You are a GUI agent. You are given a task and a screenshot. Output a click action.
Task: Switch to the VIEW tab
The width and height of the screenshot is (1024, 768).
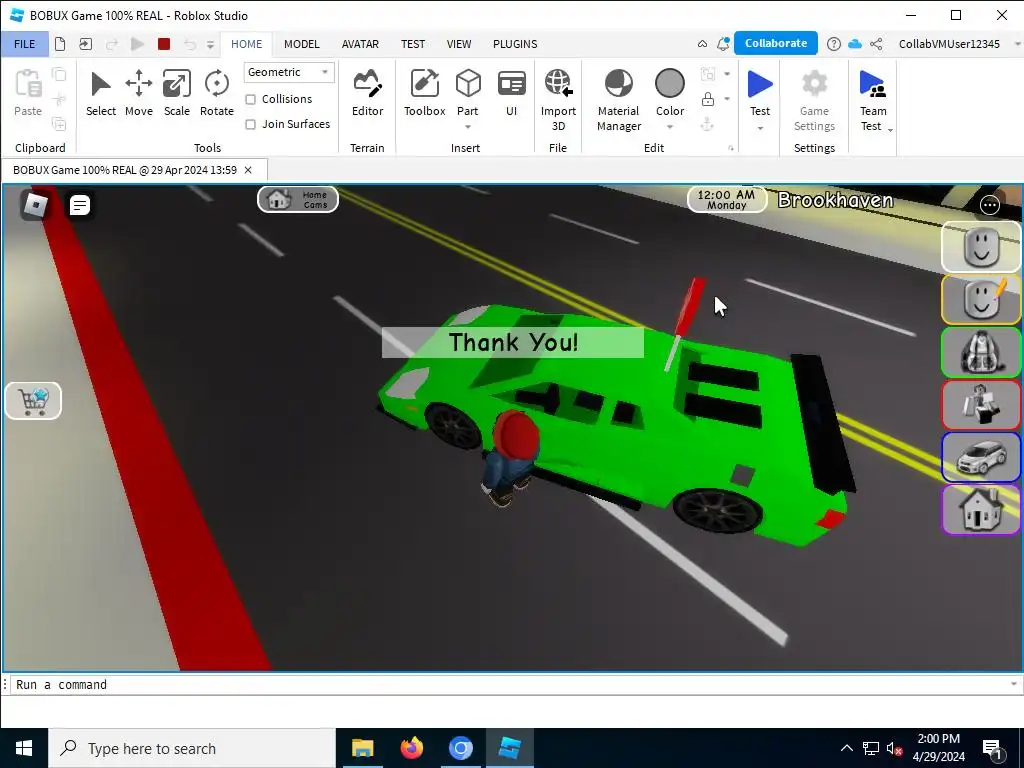tap(459, 44)
